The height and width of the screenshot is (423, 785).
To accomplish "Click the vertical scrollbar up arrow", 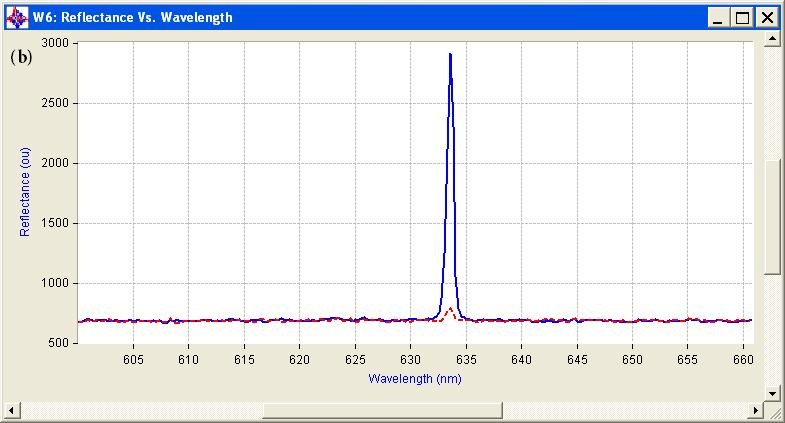I will click(x=772, y=39).
